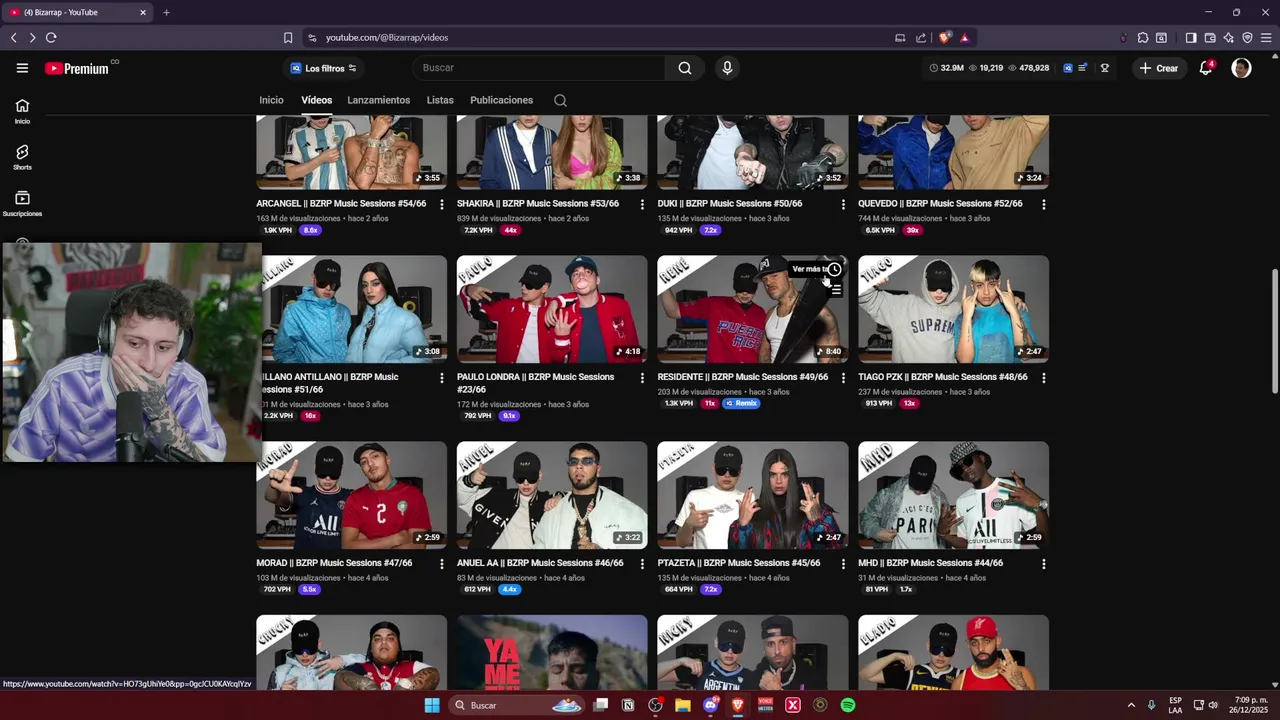This screenshot has height=720, width=1280.
Task: Click the trophy icon in the stats bar
Action: [1105, 68]
